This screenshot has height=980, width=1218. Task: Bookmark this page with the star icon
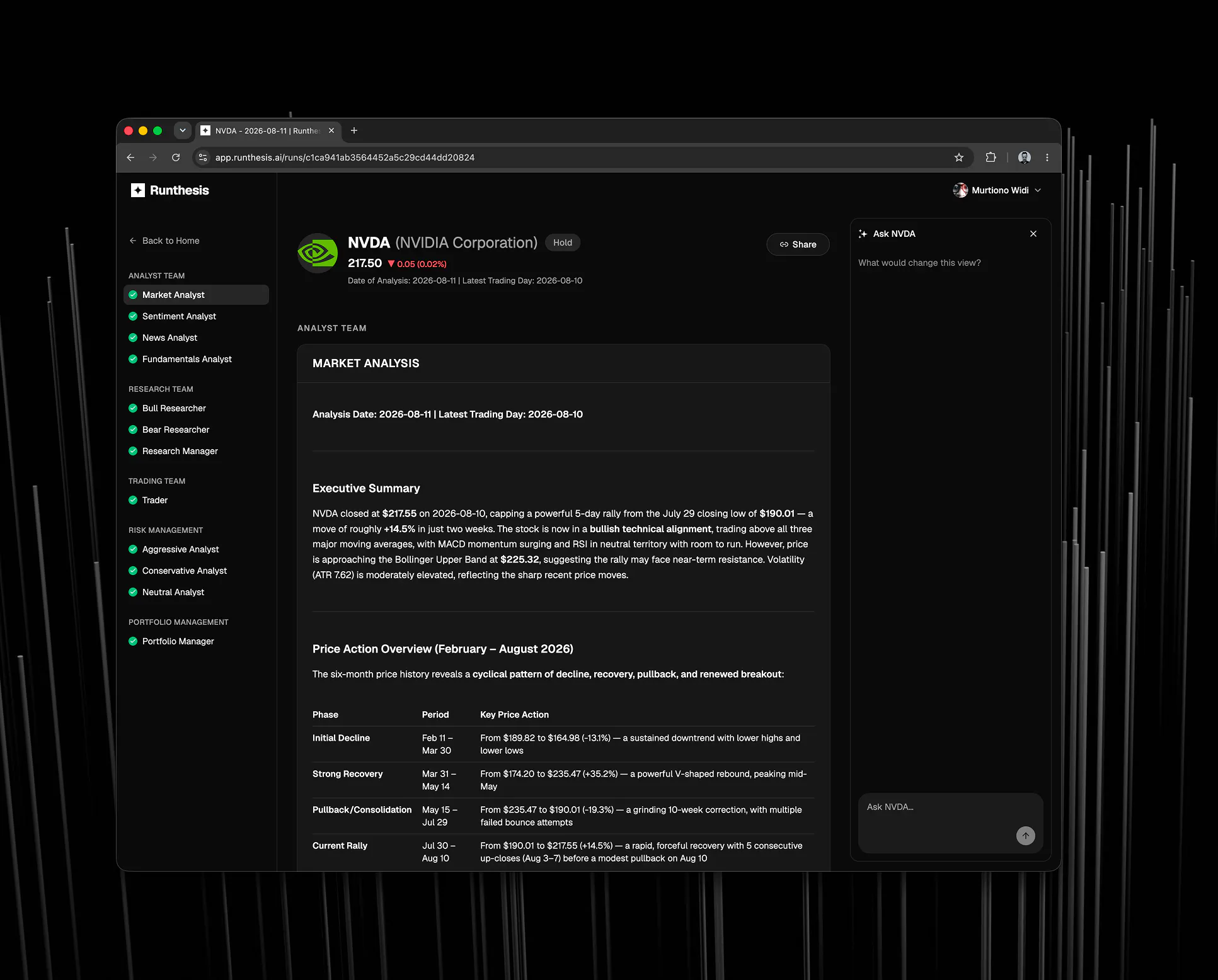[x=959, y=157]
